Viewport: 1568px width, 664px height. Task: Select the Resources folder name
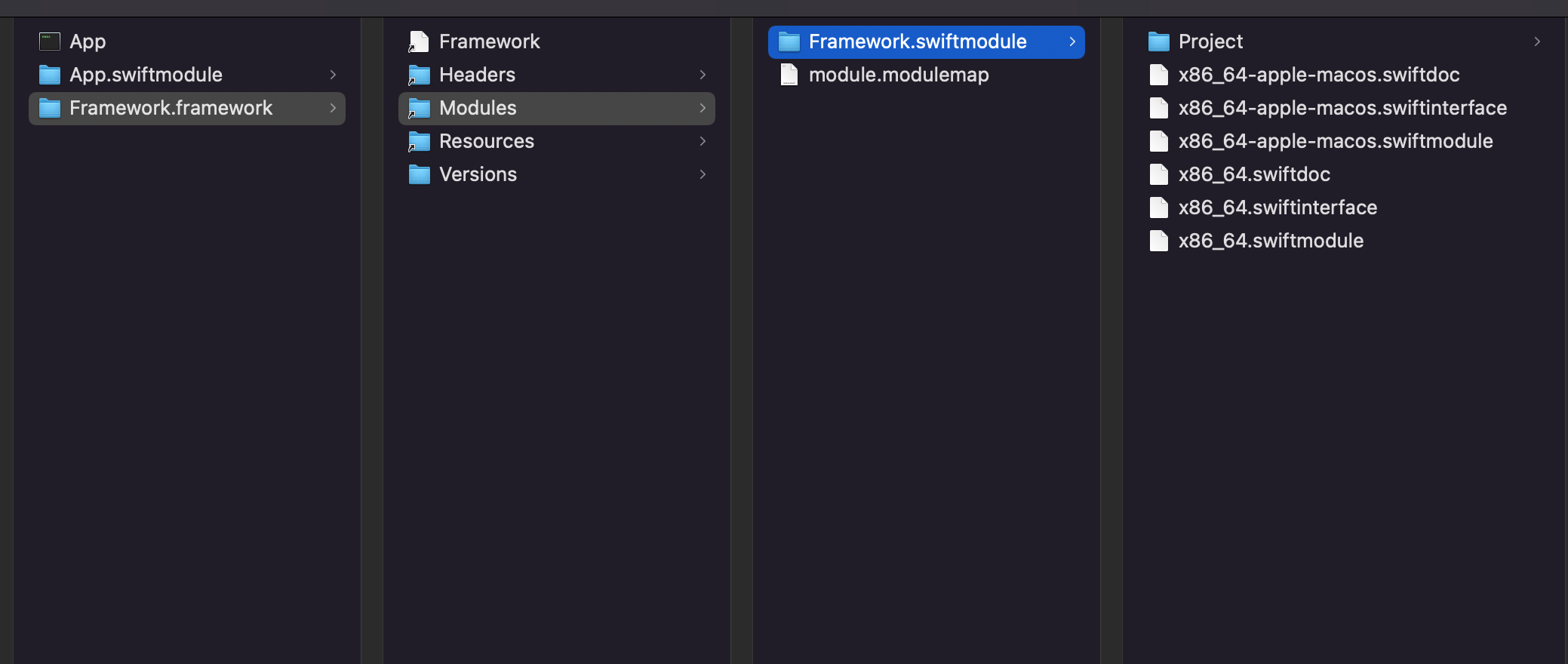487,141
